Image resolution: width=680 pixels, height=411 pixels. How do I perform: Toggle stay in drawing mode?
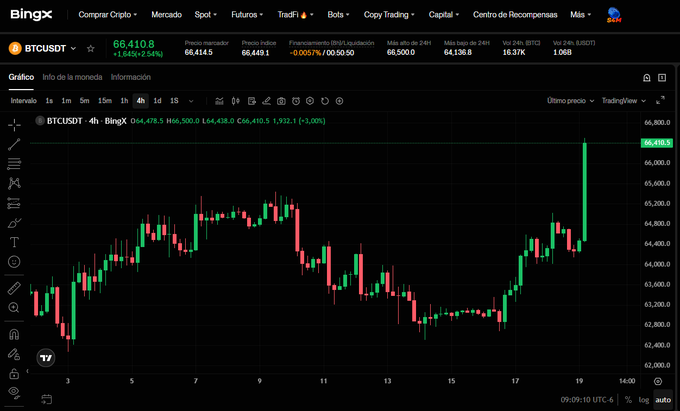coord(14,354)
